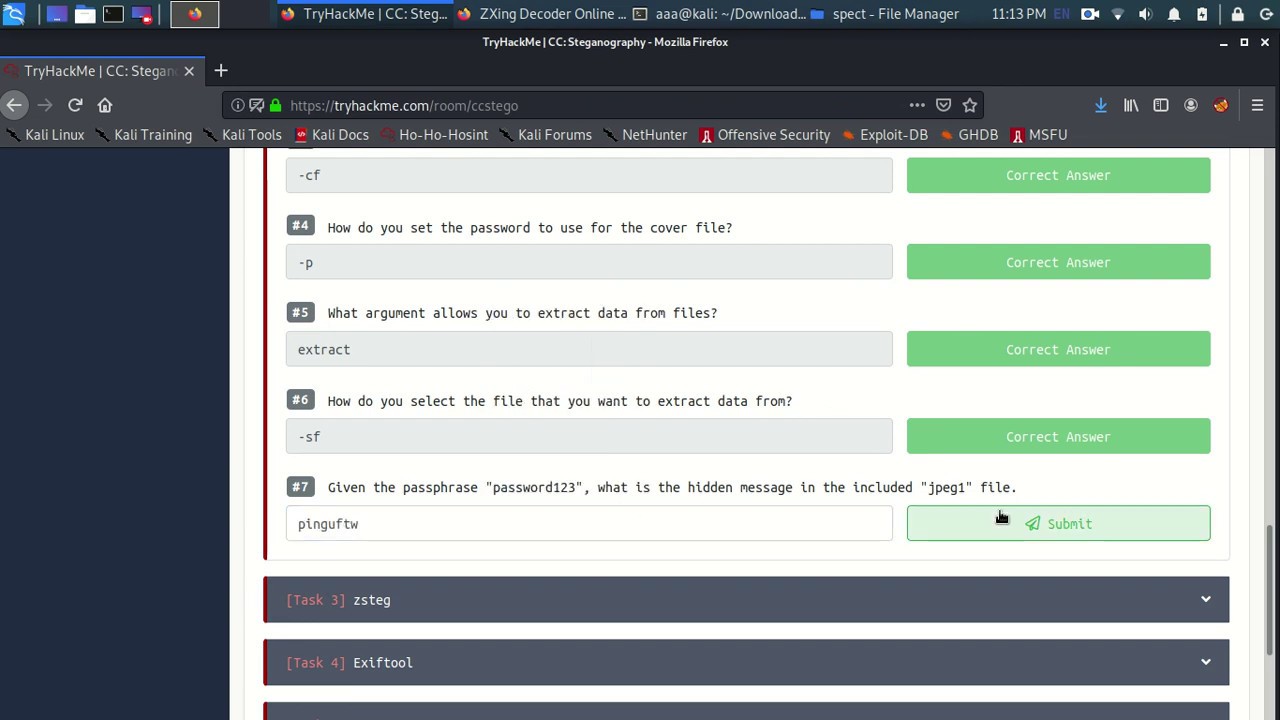Image resolution: width=1280 pixels, height=720 pixels.
Task: Open the Kali Tools bookmark
Action: pyautogui.click(x=240, y=135)
